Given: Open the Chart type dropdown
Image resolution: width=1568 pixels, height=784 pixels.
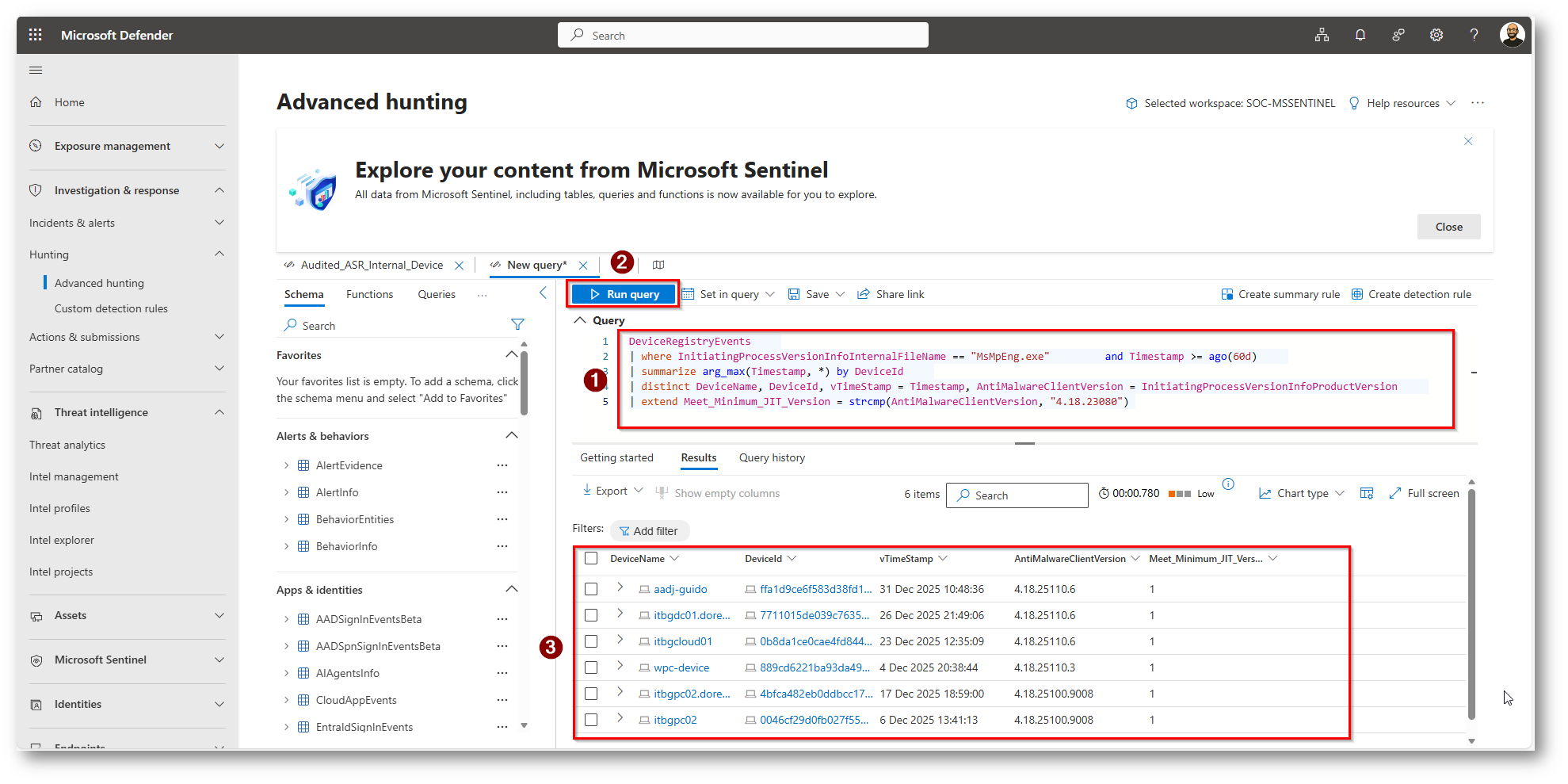Looking at the screenshot, I should tap(1302, 493).
